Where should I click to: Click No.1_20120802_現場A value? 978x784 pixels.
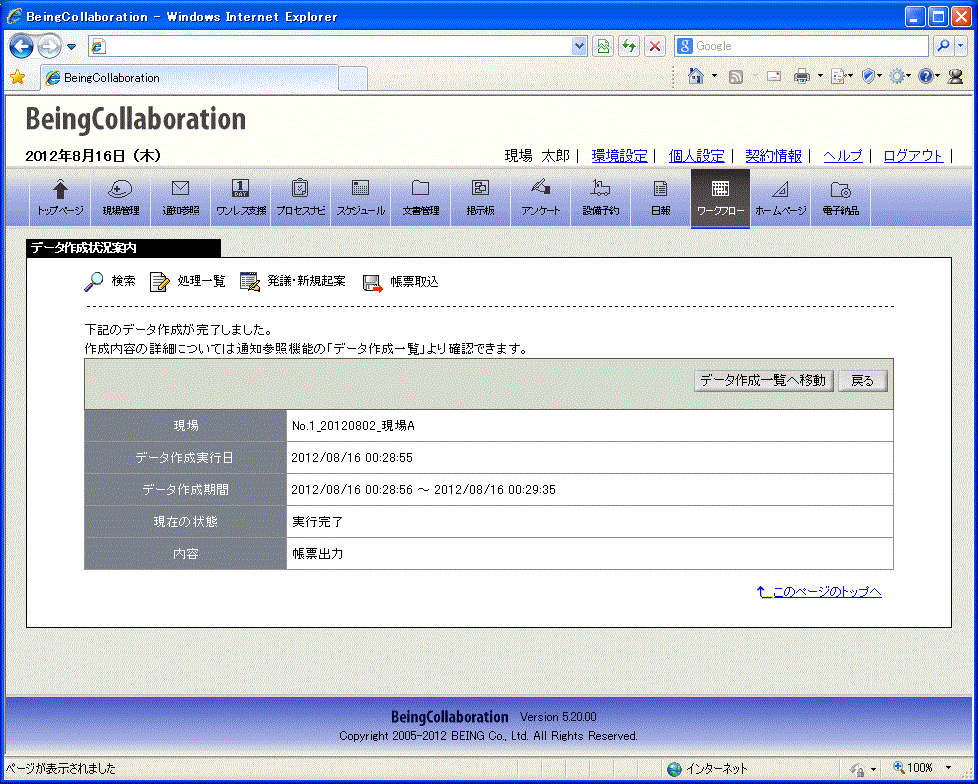click(x=353, y=426)
